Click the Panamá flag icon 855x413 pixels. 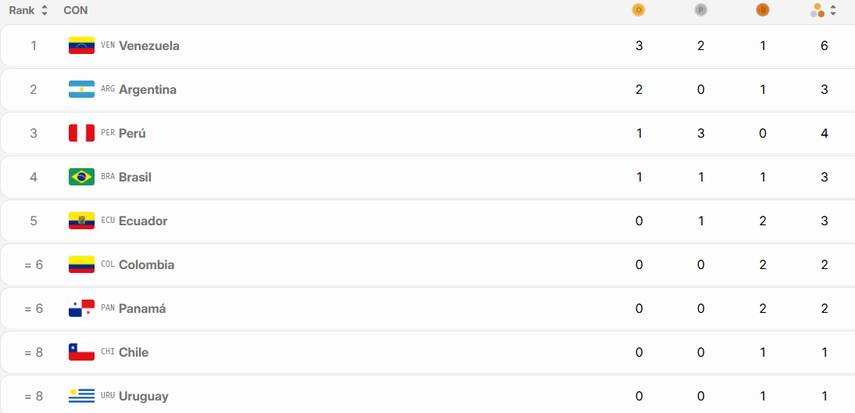pyautogui.click(x=81, y=309)
